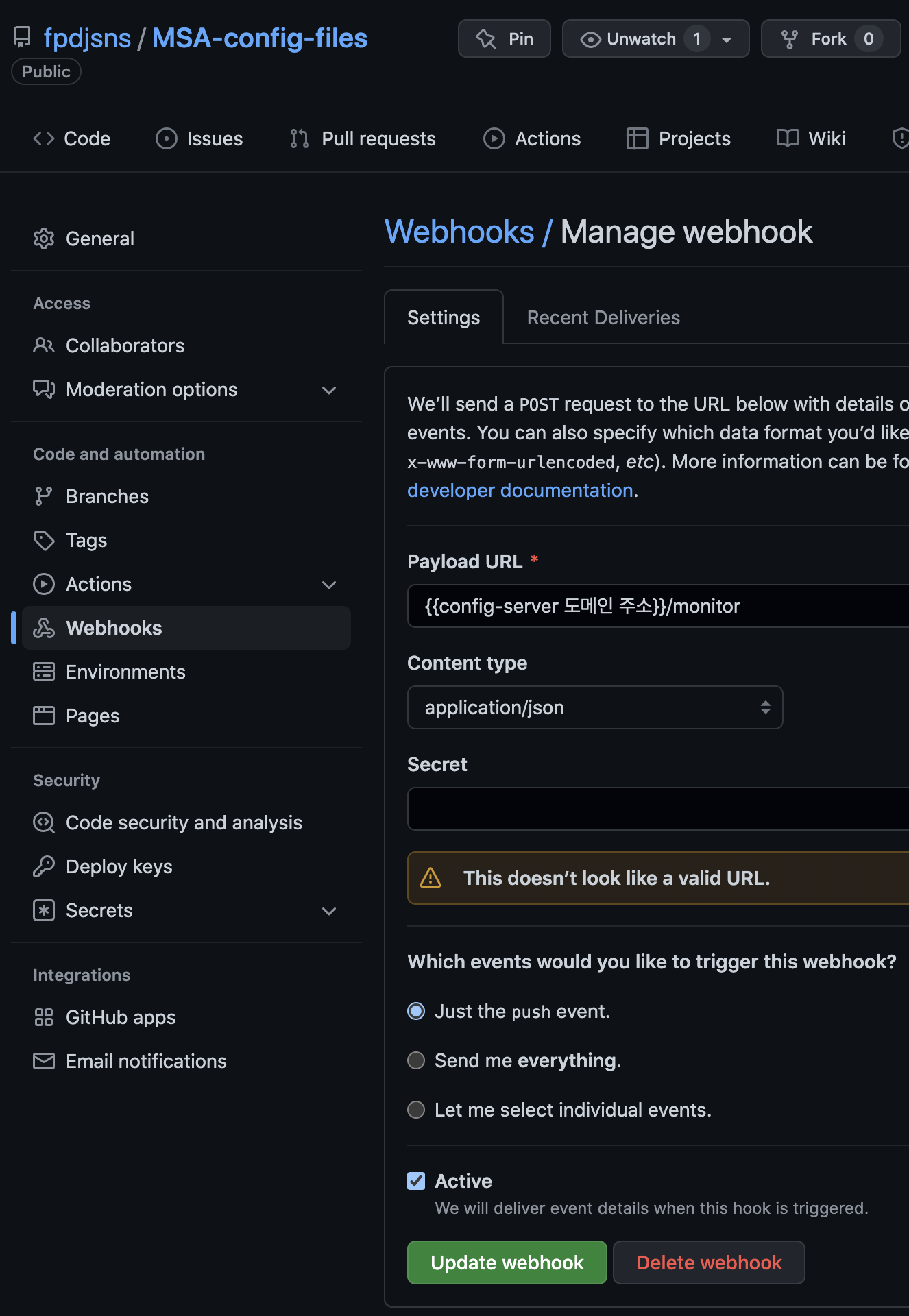Click the 'Integrations' section heading

82,975
